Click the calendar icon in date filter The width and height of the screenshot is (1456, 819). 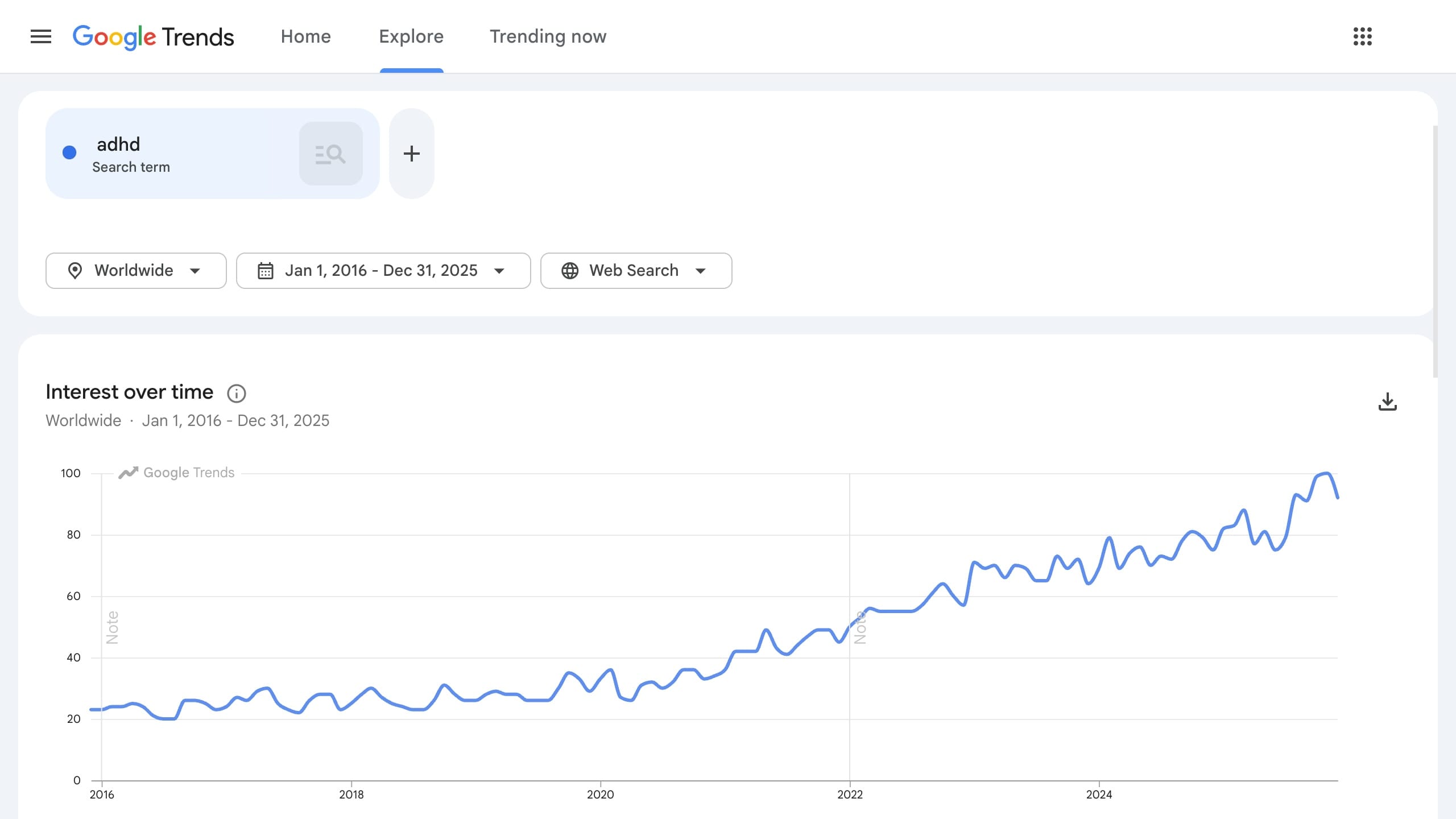click(x=266, y=271)
